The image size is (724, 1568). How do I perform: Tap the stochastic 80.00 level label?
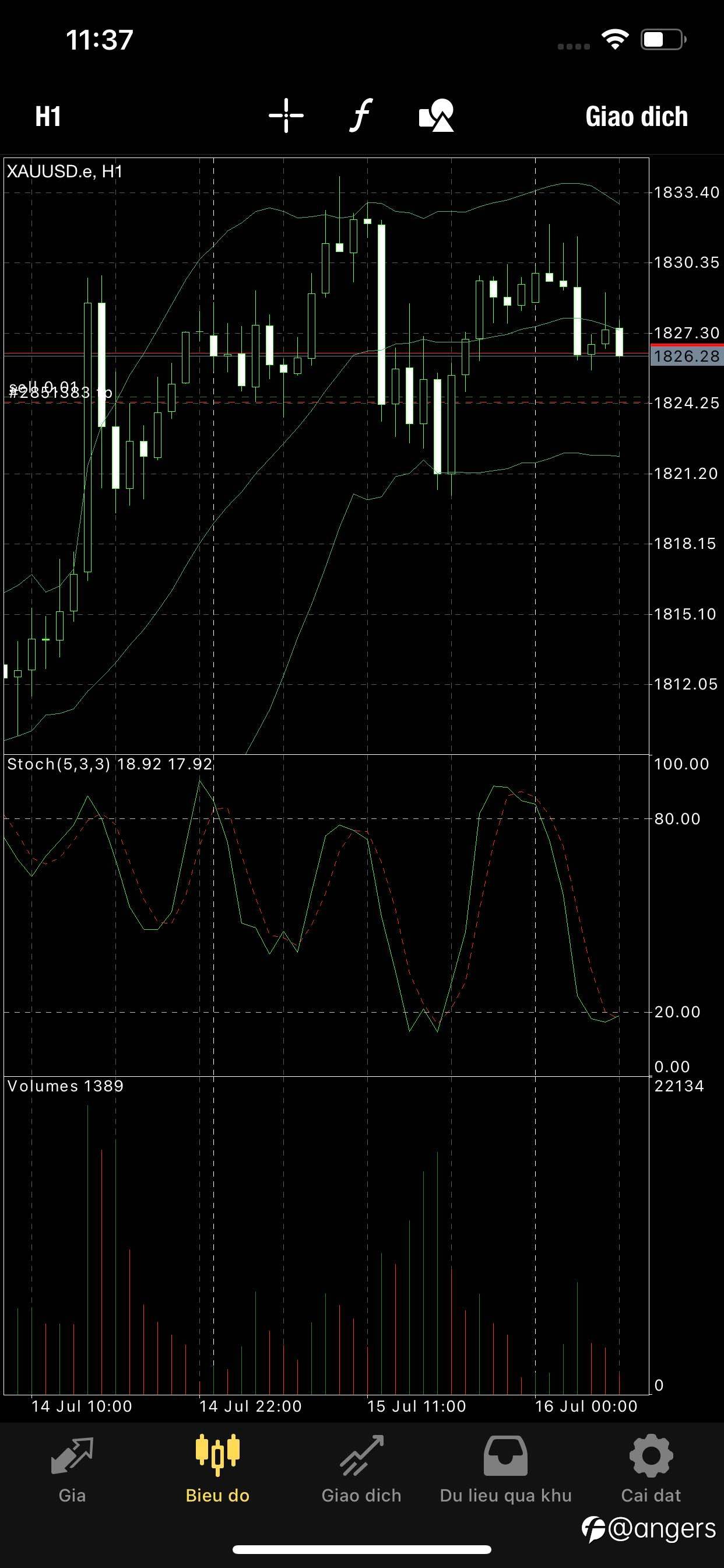677,818
